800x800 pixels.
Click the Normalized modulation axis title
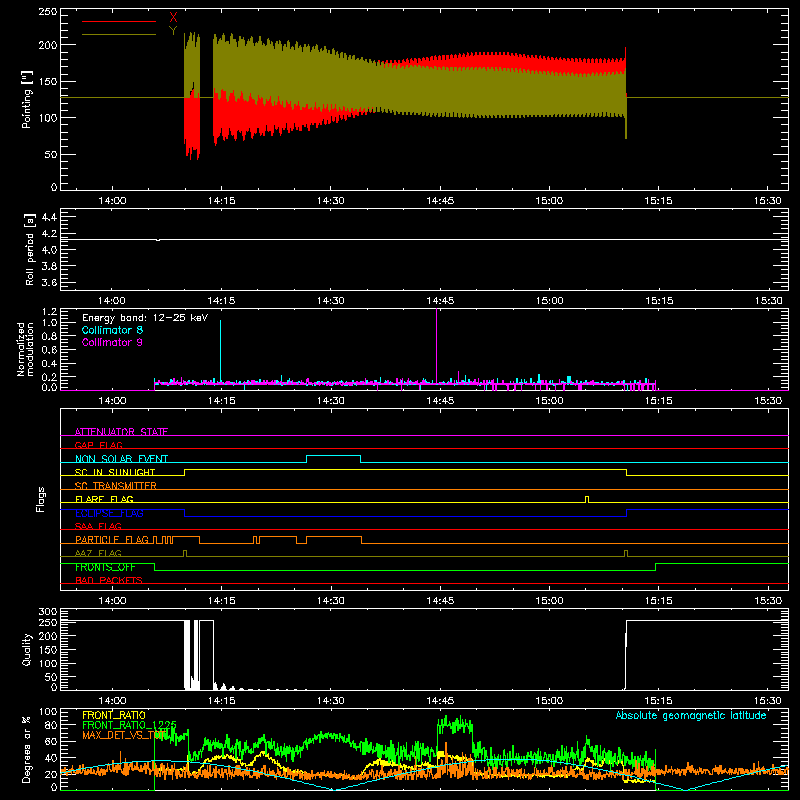pos(25,349)
